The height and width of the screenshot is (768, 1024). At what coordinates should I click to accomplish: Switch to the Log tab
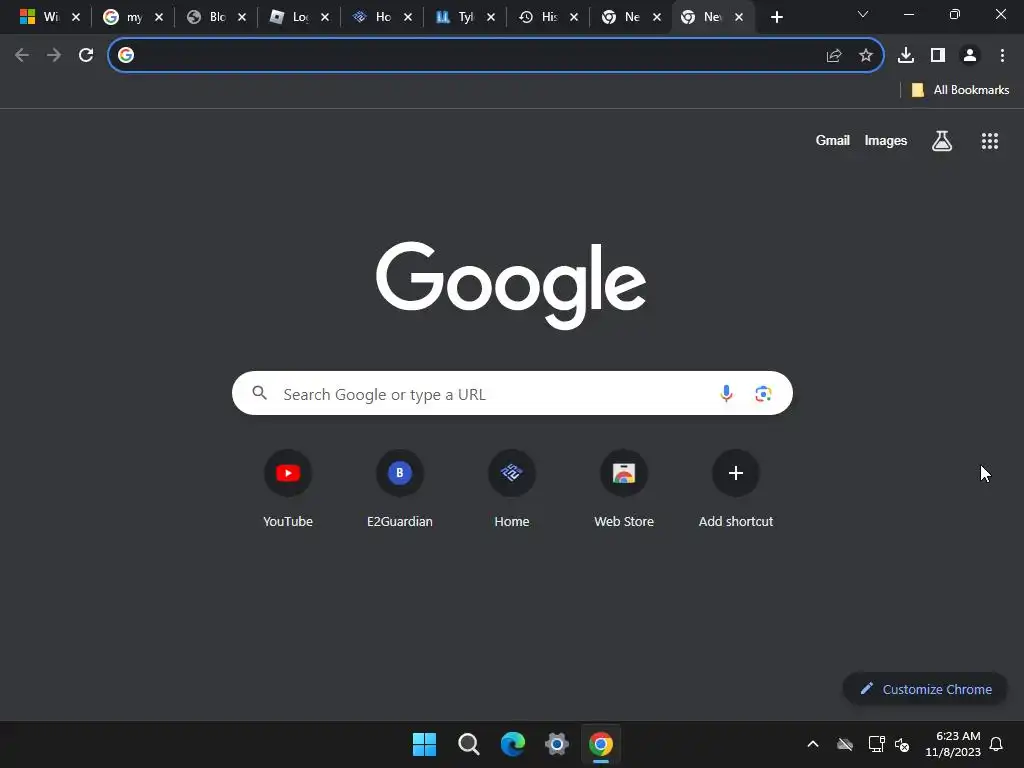click(289, 17)
